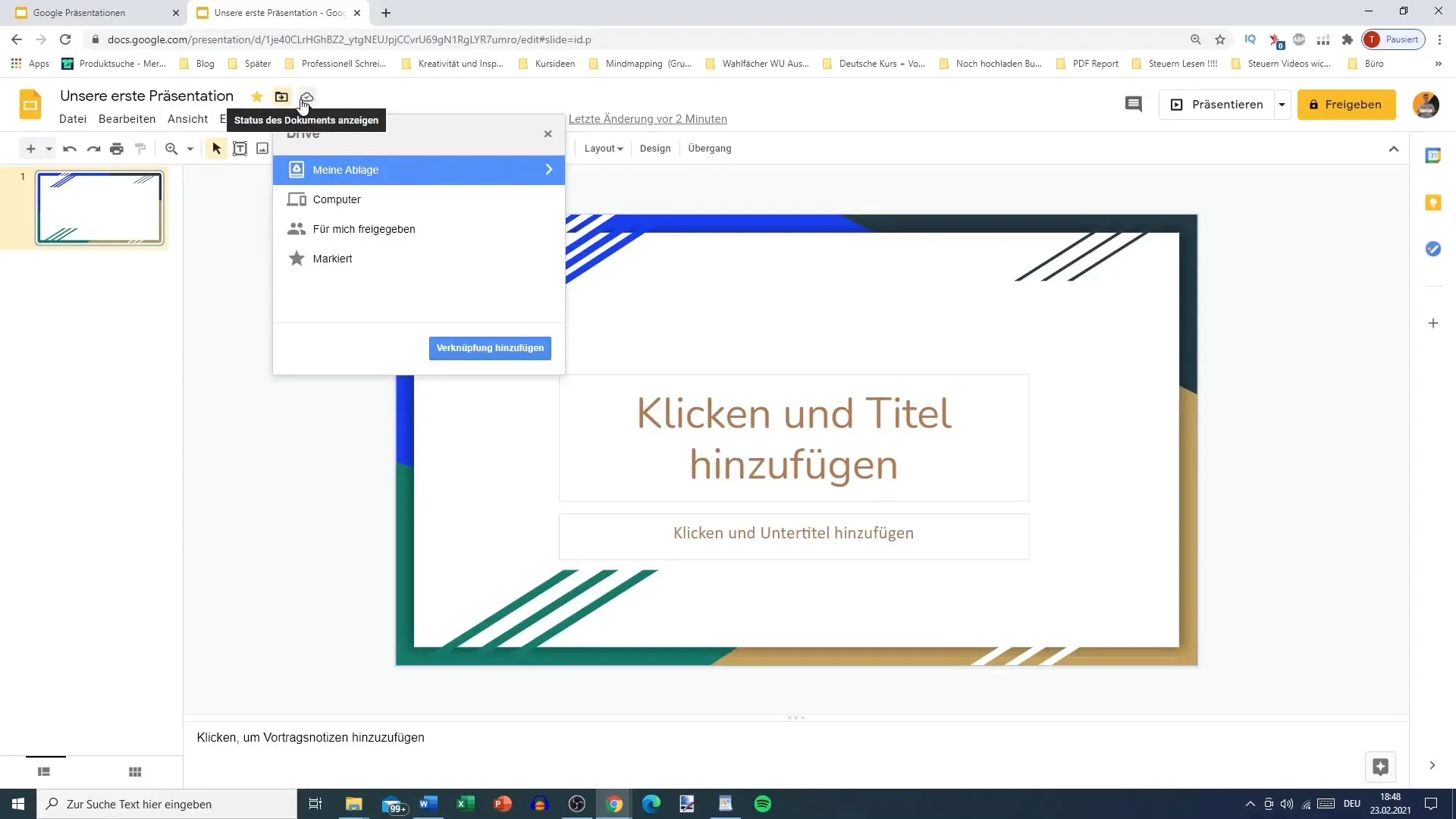
Task: Click the speaker notes field
Action: click(x=795, y=738)
